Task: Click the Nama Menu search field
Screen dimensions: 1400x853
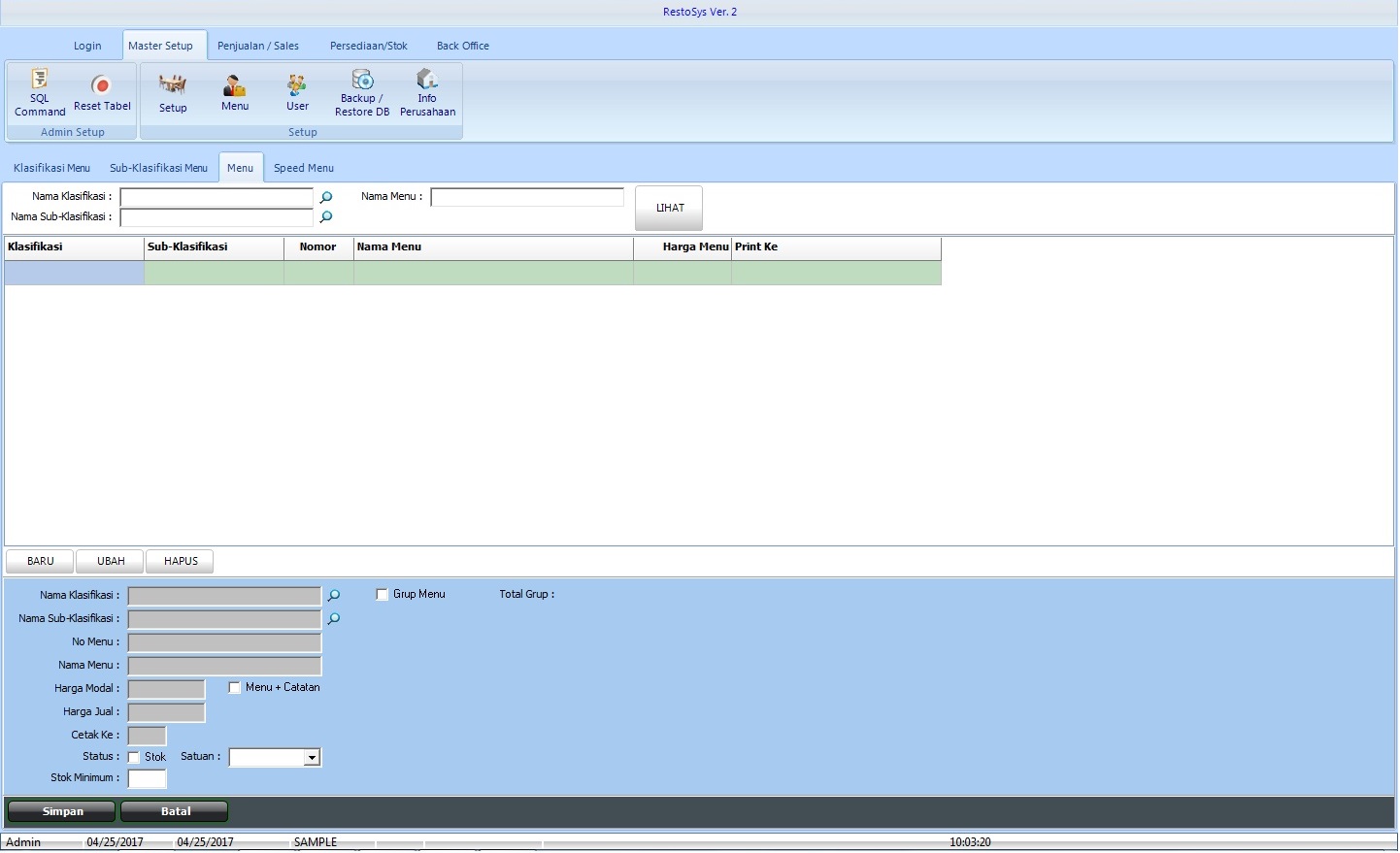Action: pos(527,197)
